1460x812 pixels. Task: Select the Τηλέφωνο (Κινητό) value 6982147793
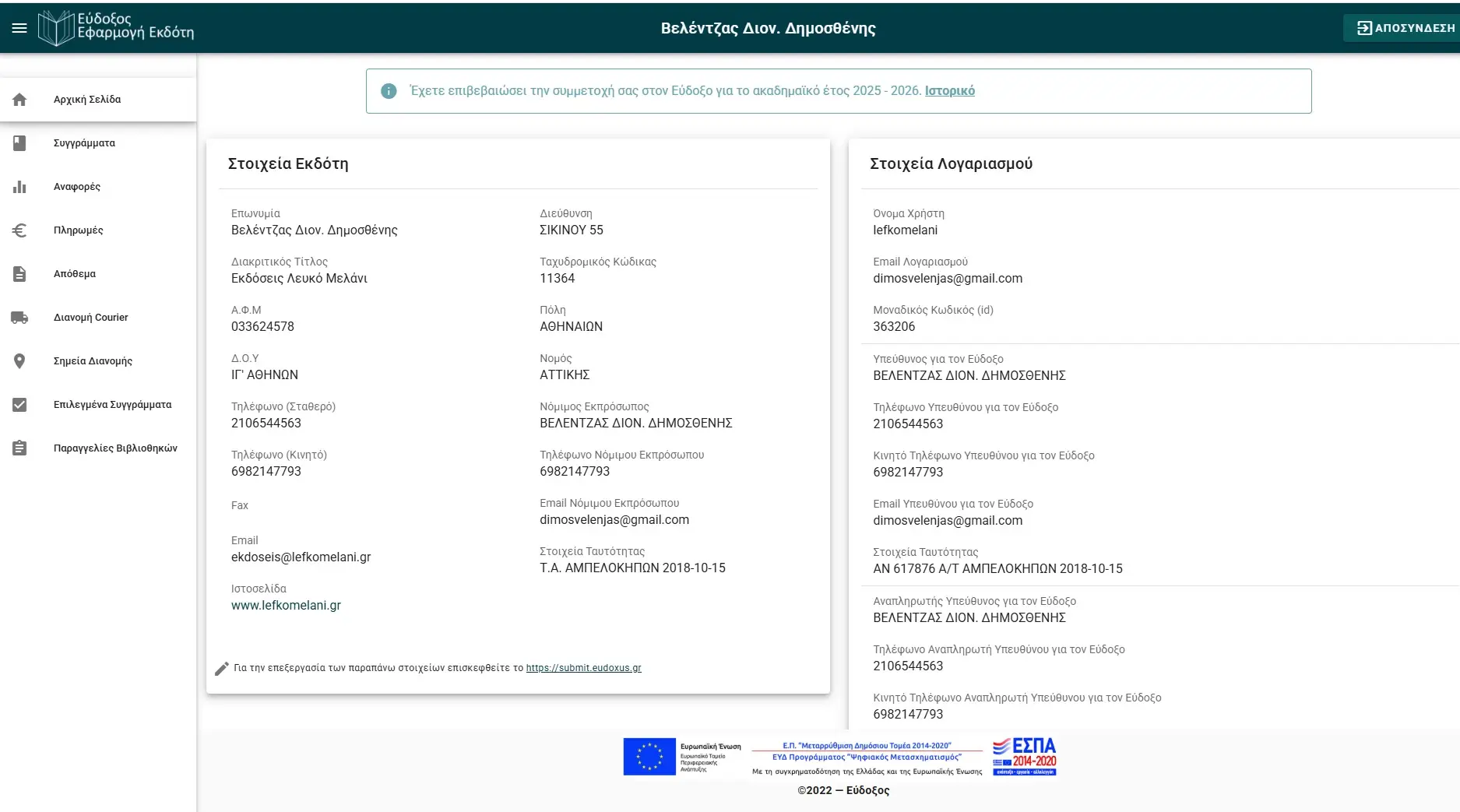[x=266, y=472]
